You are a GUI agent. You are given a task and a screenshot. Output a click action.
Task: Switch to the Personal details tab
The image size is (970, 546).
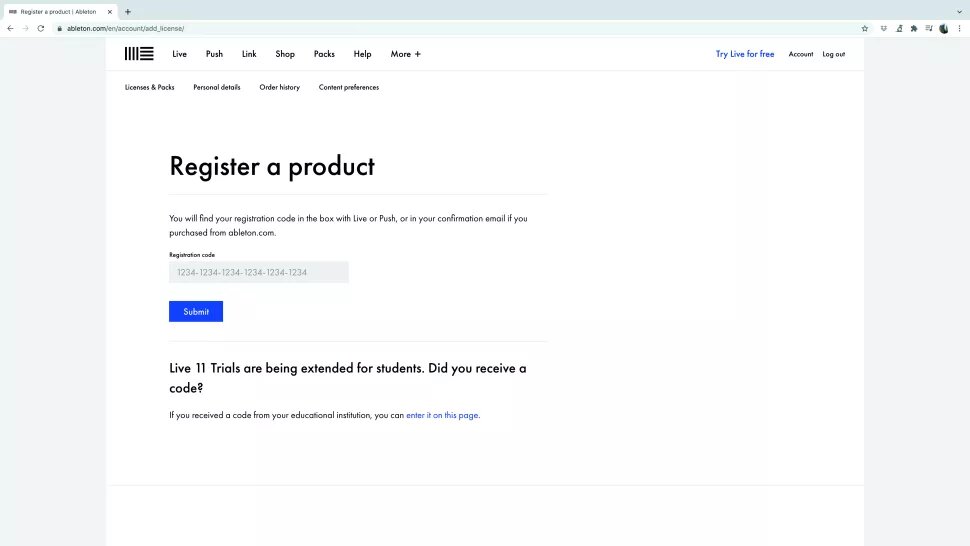tap(217, 87)
